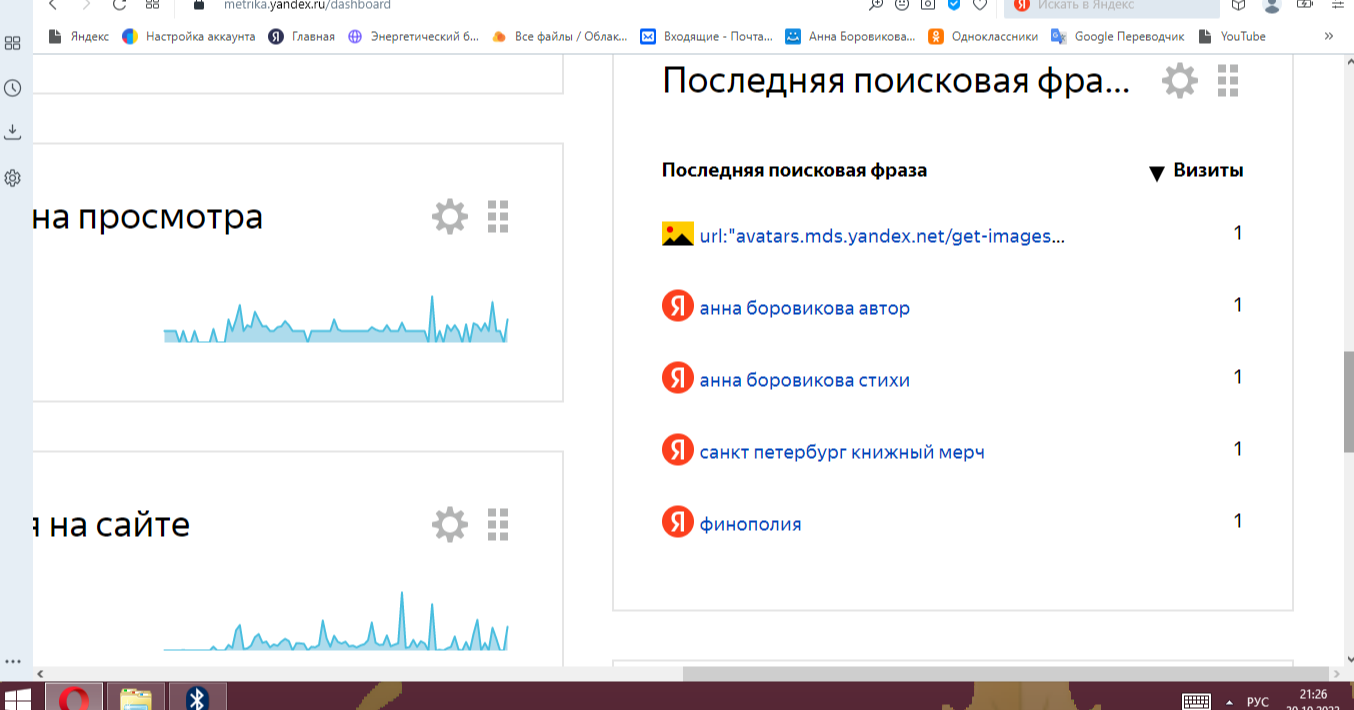Image resolution: width=1354 pixels, height=710 pixels.
Task: Click grid icon of 'на просмотра' widget
Action: 498,216
